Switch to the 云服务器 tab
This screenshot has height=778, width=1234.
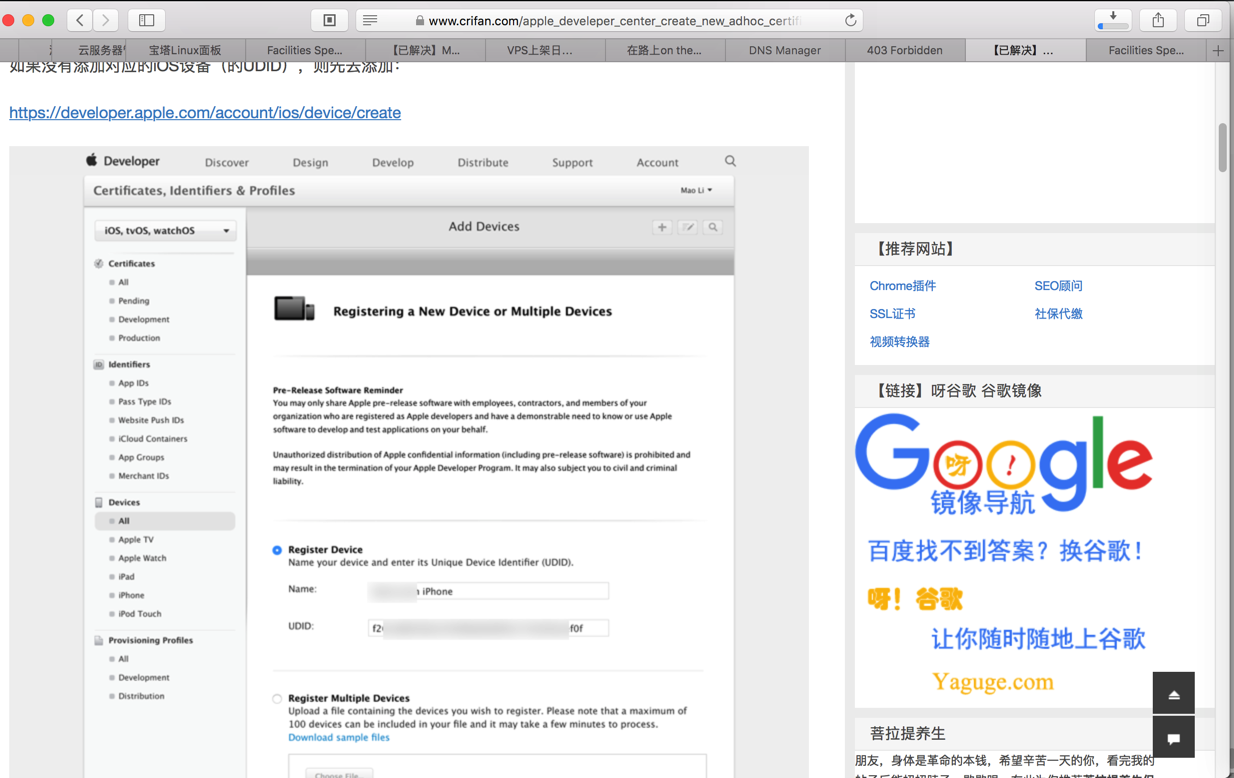tap(100, 50)
